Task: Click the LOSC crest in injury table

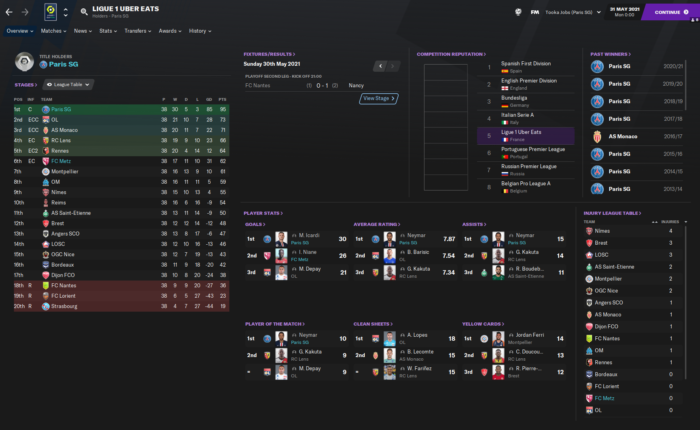Action: point(589,255)
